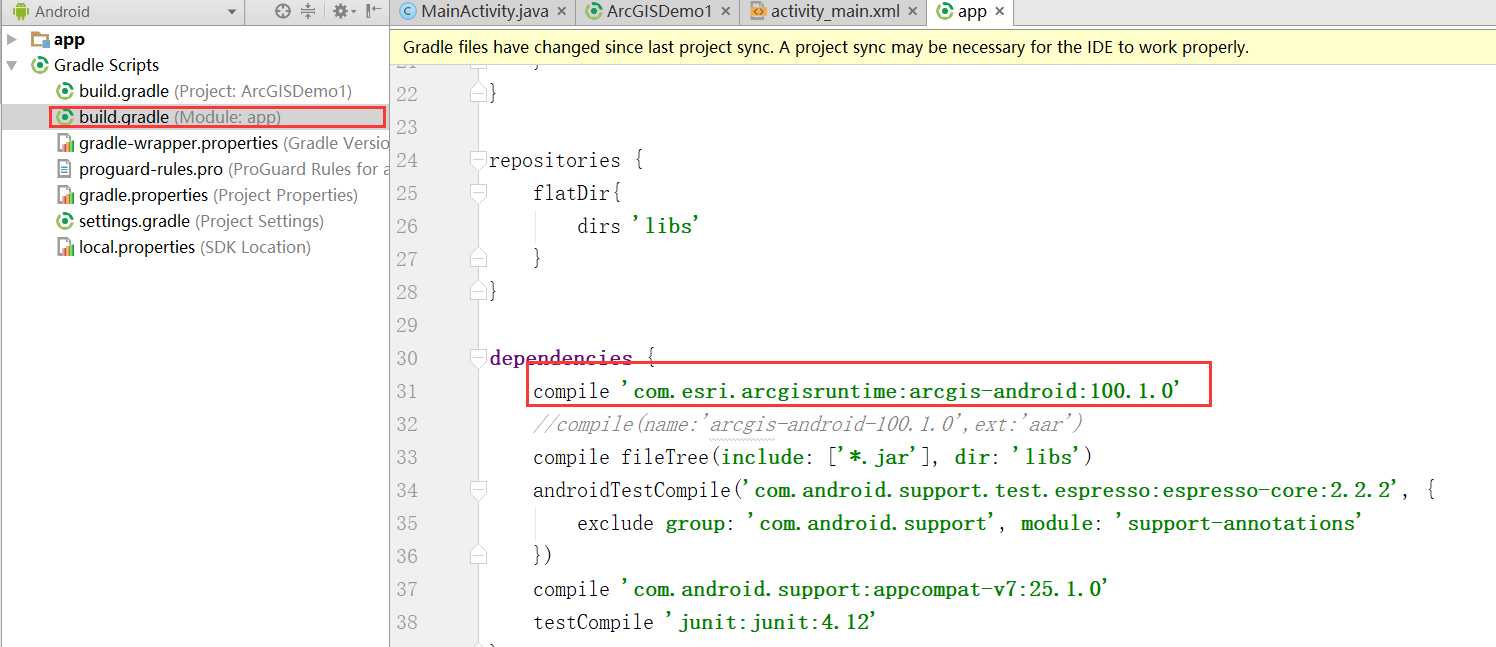Collapse the flatDir block fold marker
The image size is (1496, 647).
pyautogui.click(x=478, y=193)
